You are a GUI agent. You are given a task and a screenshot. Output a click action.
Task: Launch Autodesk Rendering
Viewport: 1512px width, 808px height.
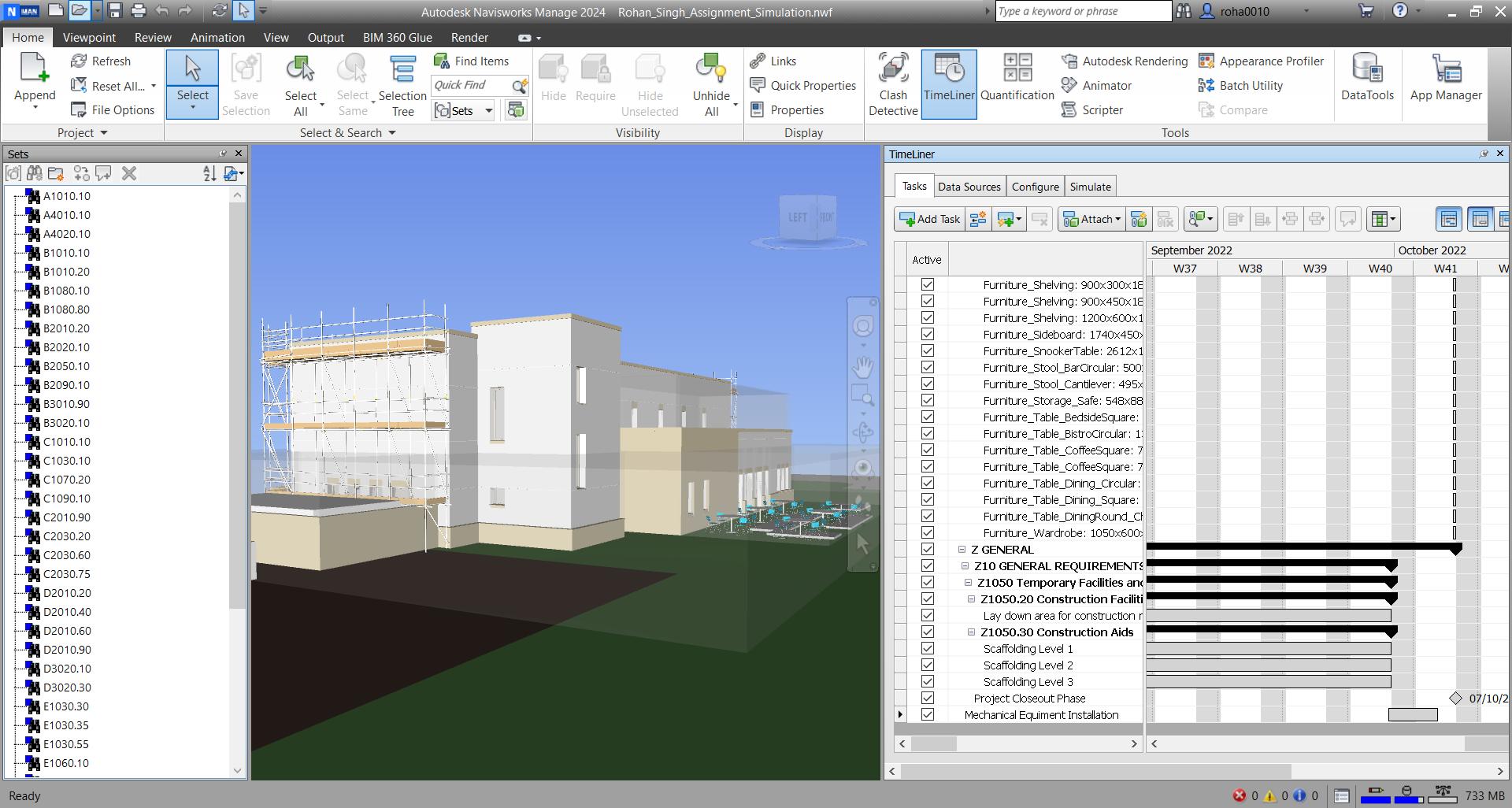pos(1125,61)
